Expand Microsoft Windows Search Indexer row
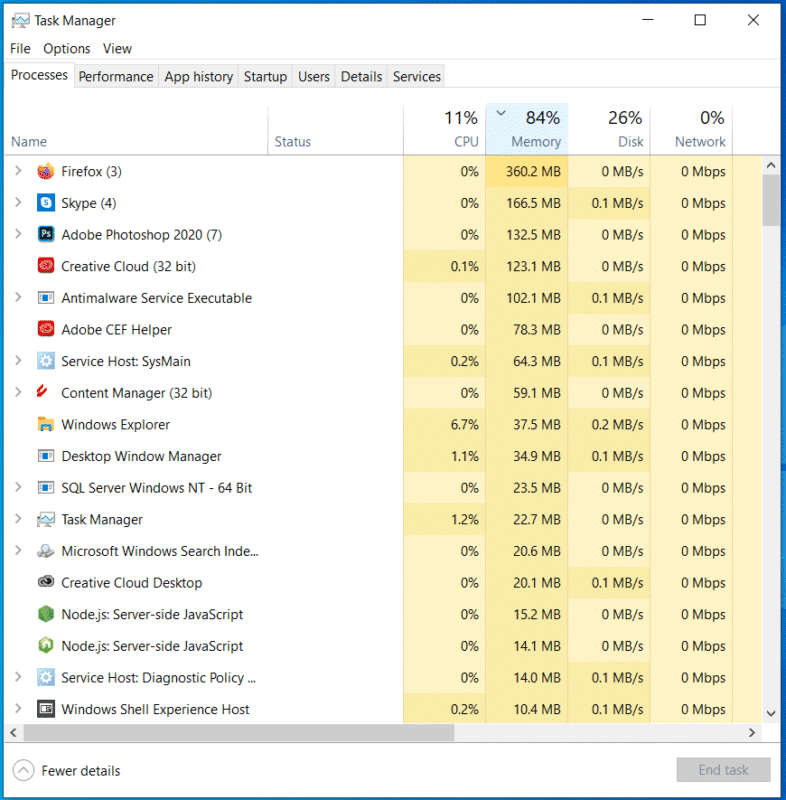 tap(18, 551)
